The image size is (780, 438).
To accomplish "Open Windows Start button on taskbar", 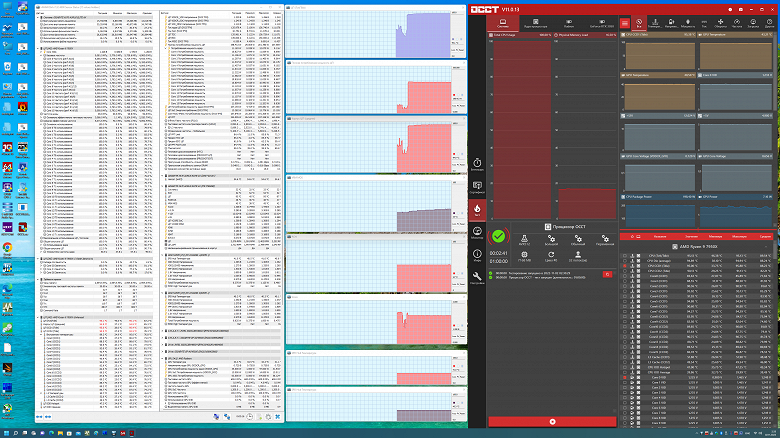I will (x=6, y=434).
